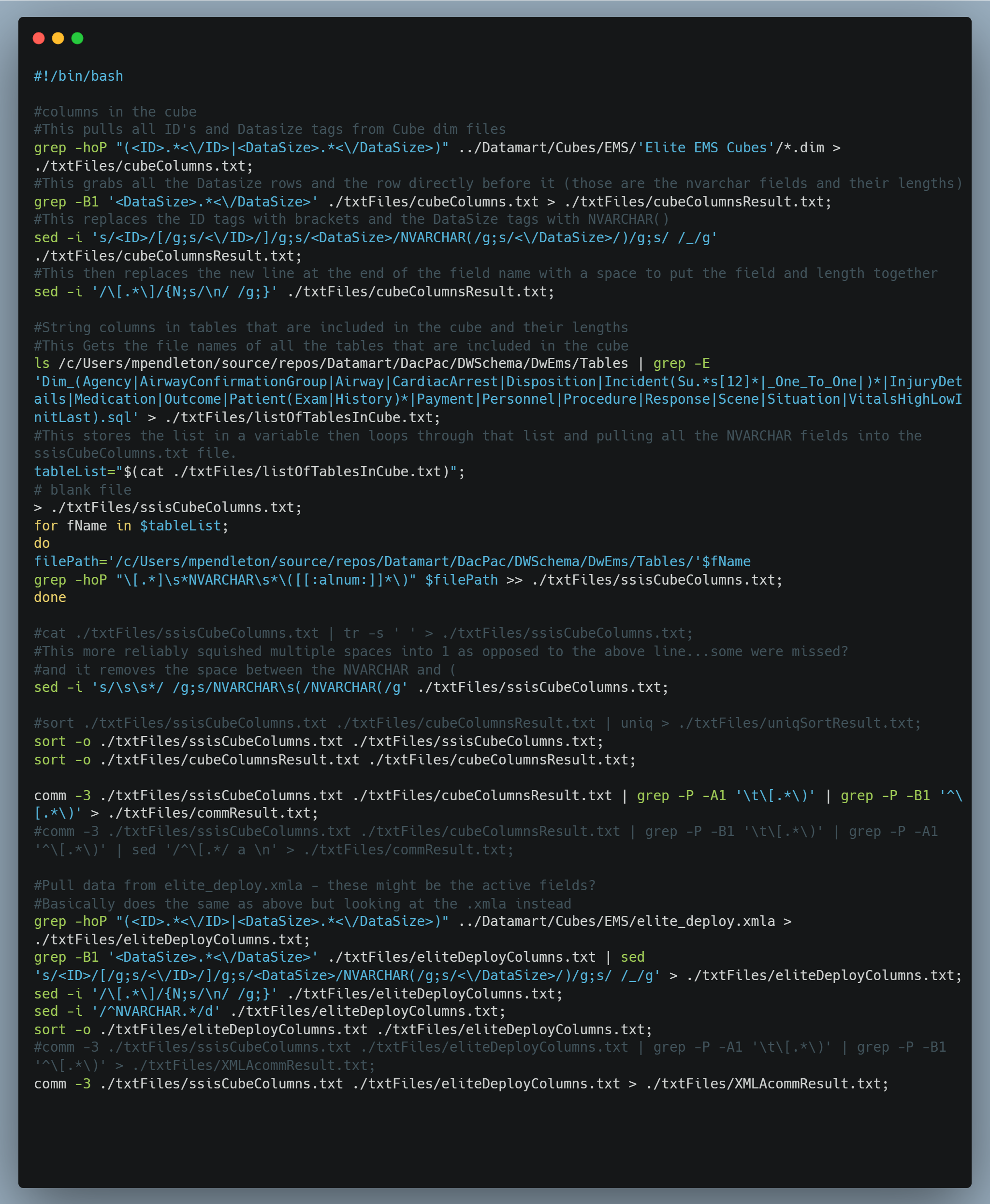The image size is (990, 1204).
Task: Click the yellow minimize window dot
Action: (57, 38)
